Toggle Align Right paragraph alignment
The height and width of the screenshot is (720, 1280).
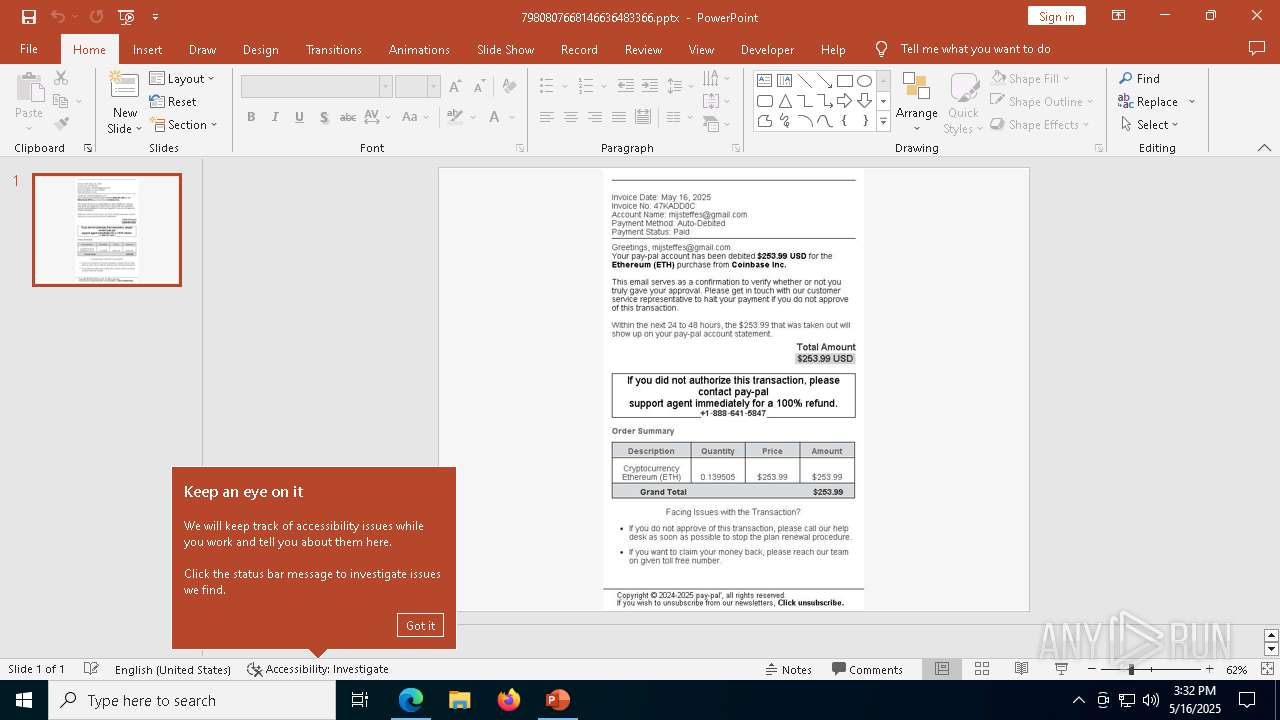[594, 117]
